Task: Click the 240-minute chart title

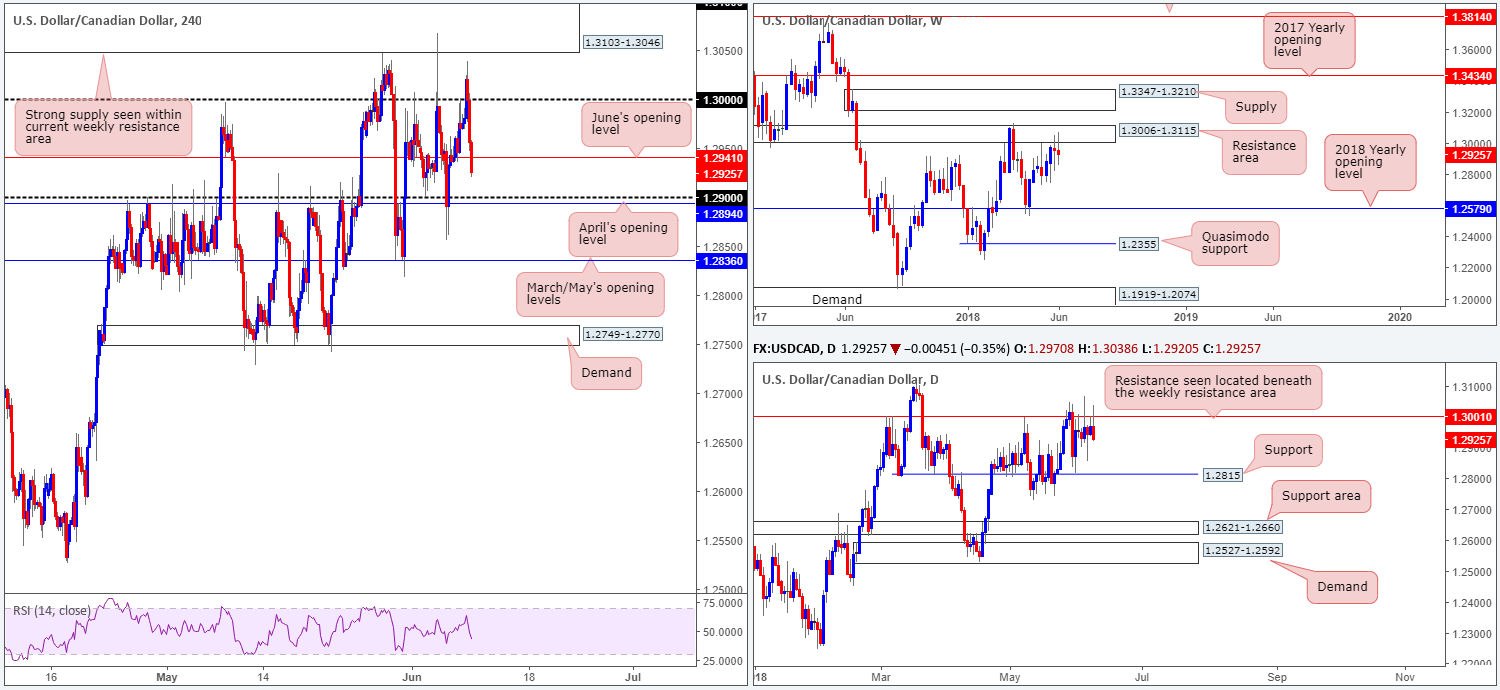Action: tap(107, 20)
